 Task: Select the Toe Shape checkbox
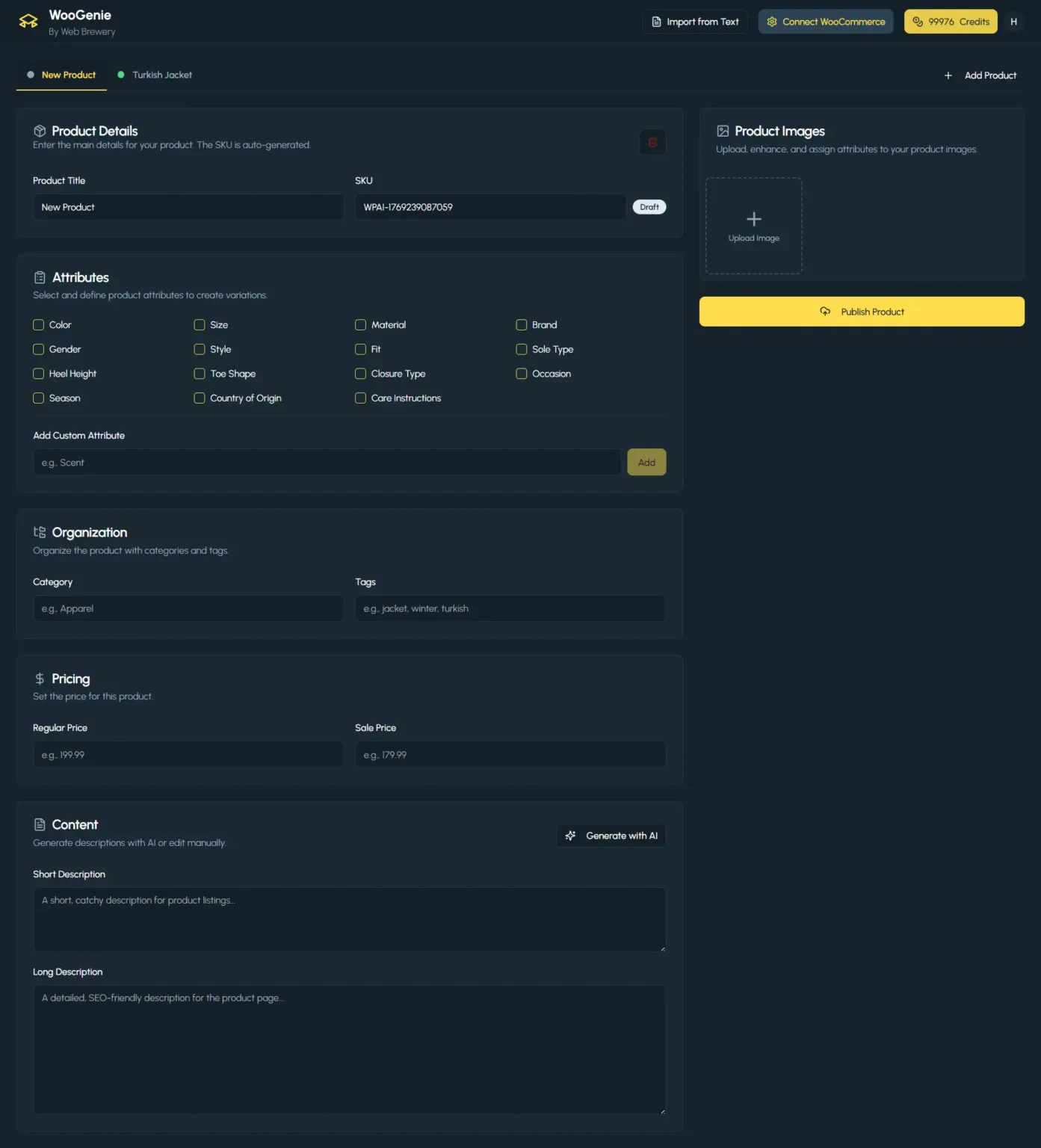pos(200,374)
